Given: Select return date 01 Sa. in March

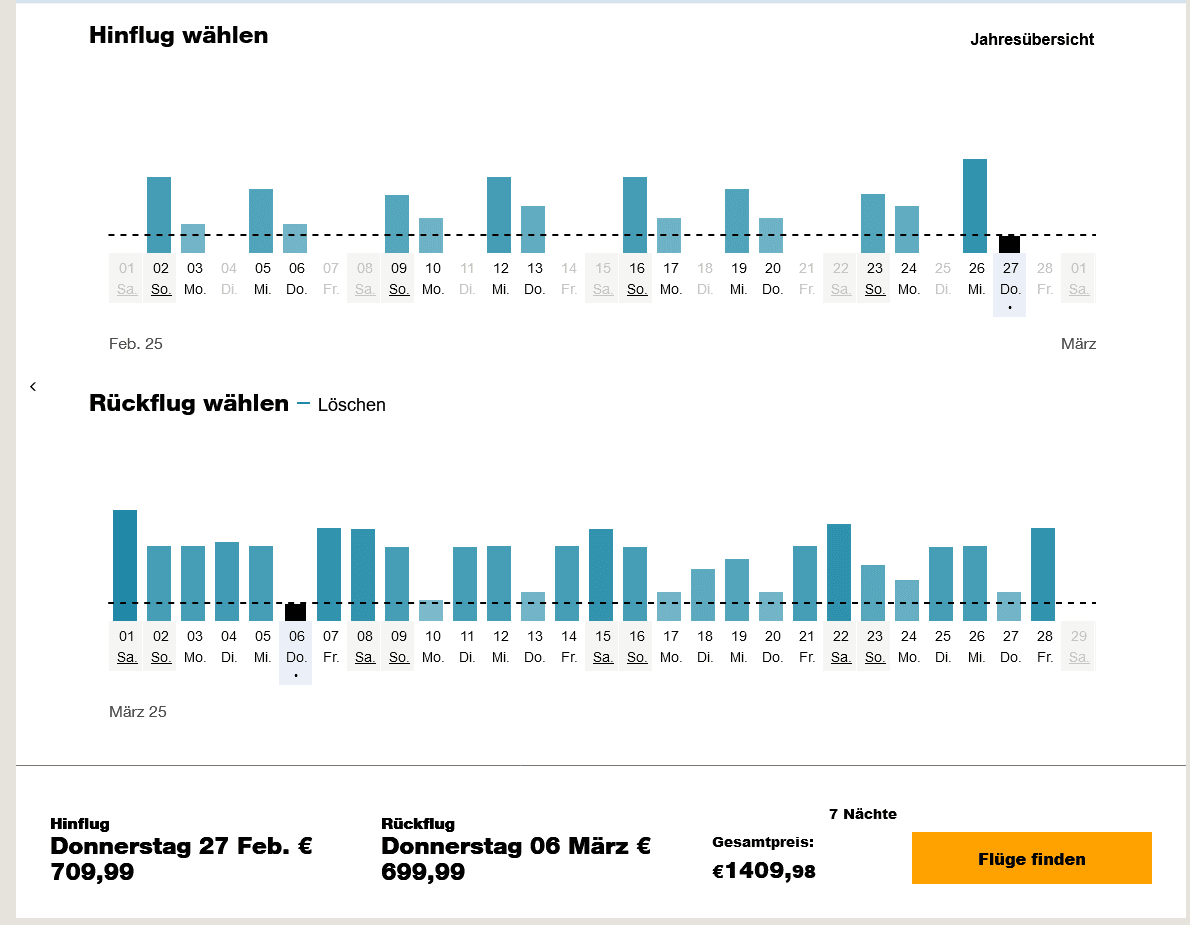Looking at the screenshot, I should [126, 646].
